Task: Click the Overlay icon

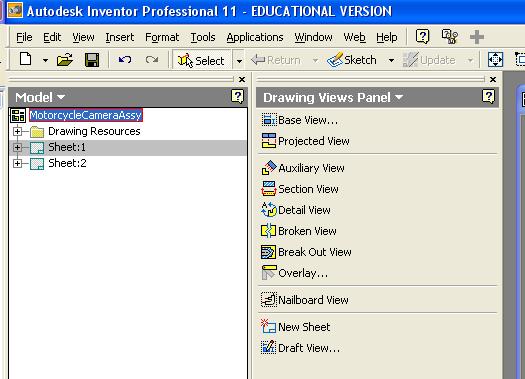Action: pyautogui.click(x=269, y=273)
